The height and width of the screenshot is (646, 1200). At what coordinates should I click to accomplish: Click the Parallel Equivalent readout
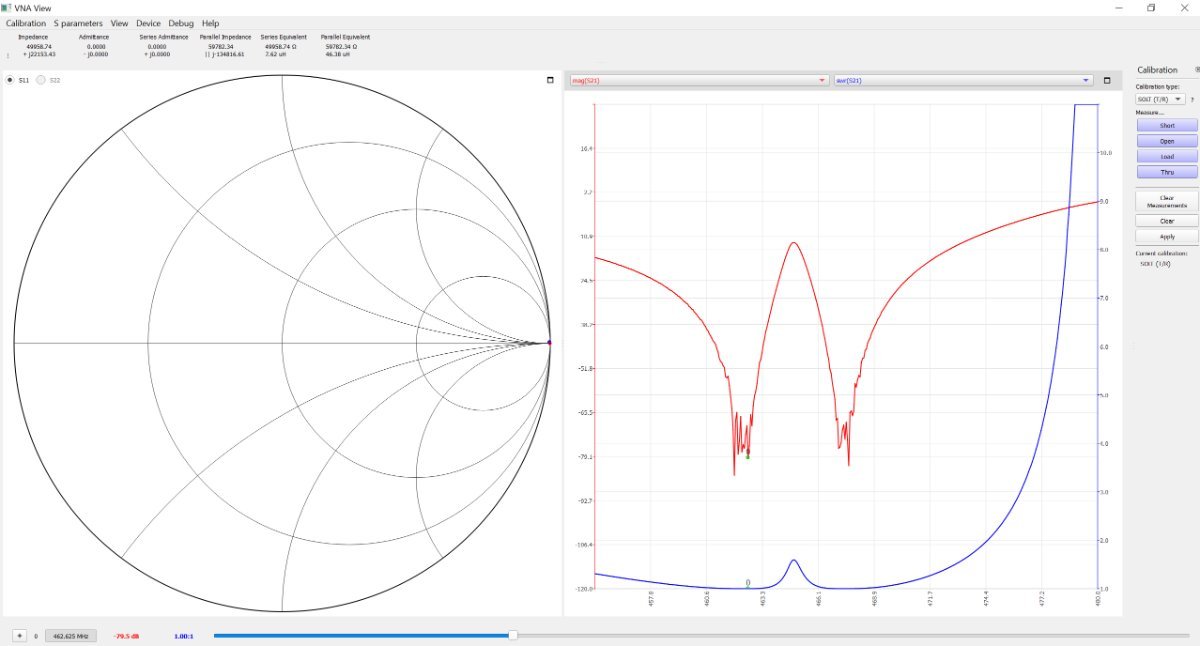coord(342,50)
